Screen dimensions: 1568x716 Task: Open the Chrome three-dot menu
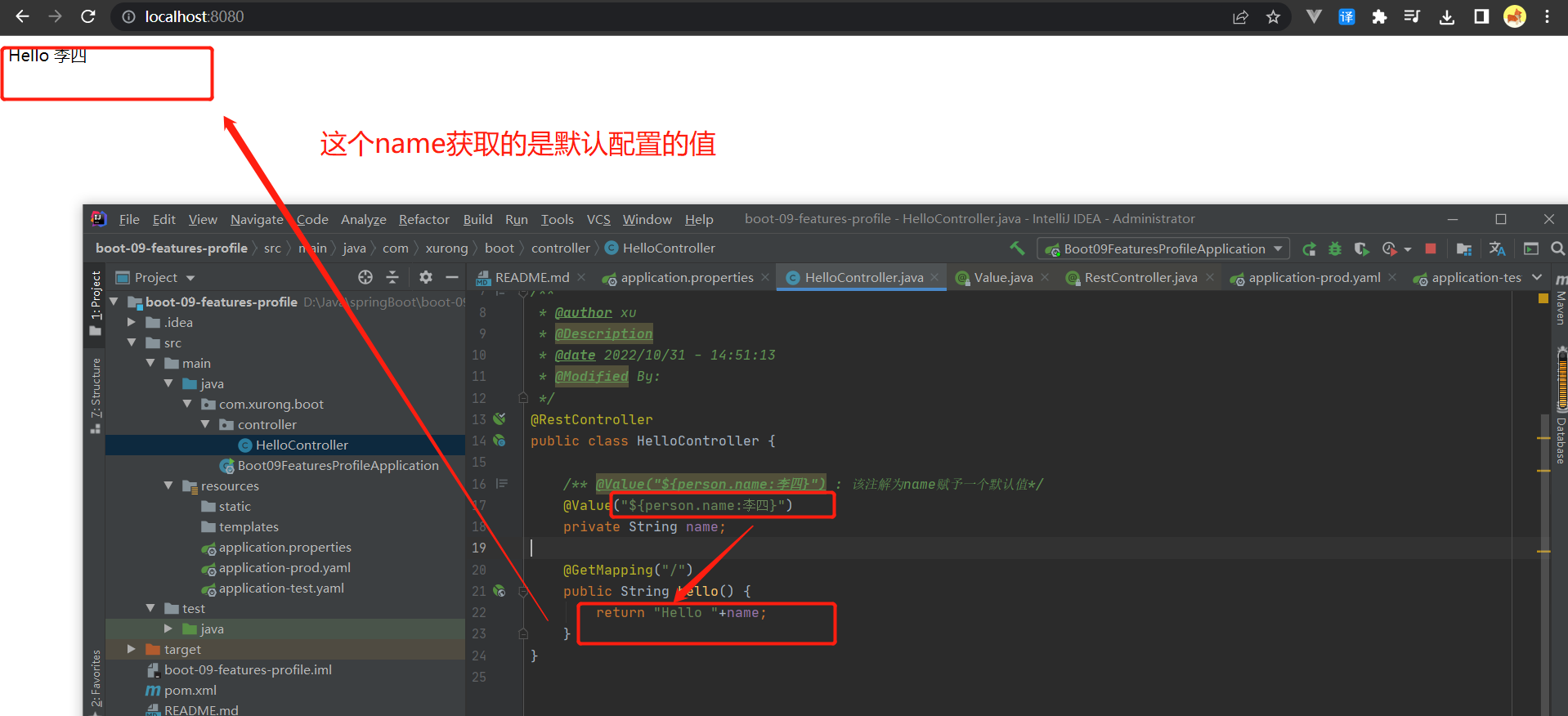(1547, 16)
